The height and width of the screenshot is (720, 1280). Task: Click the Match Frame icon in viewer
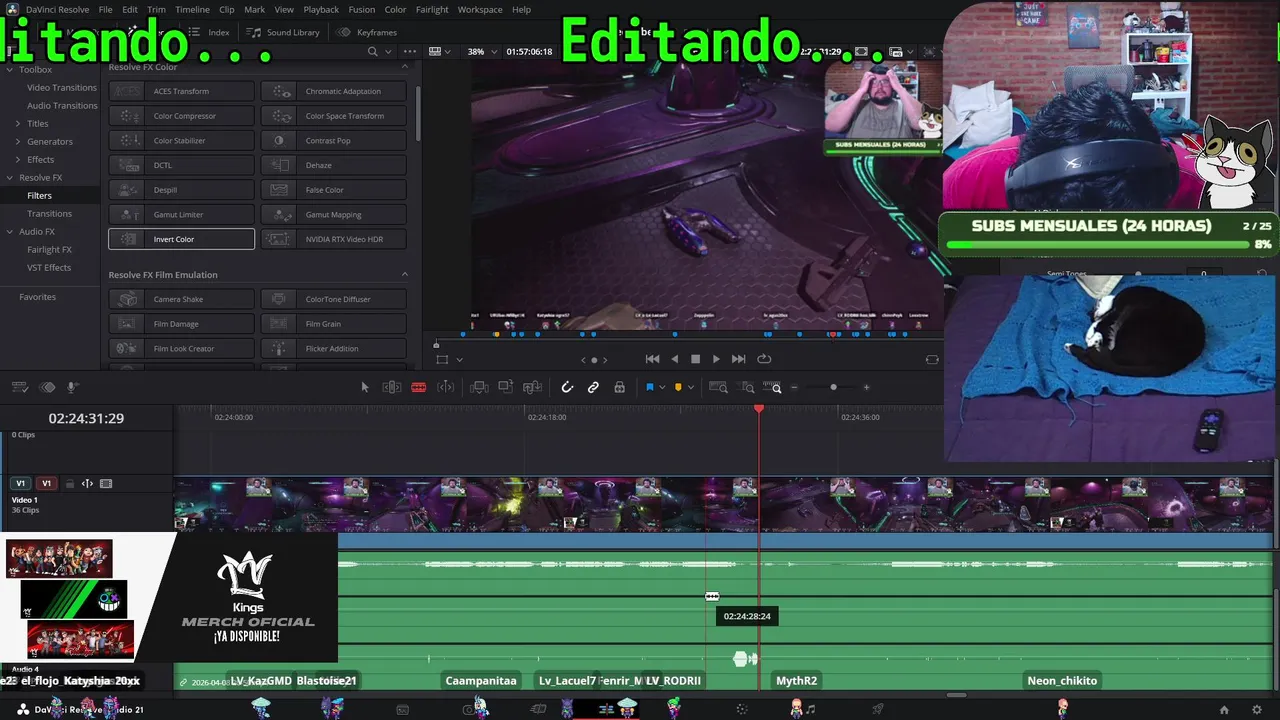coord(932,359)
